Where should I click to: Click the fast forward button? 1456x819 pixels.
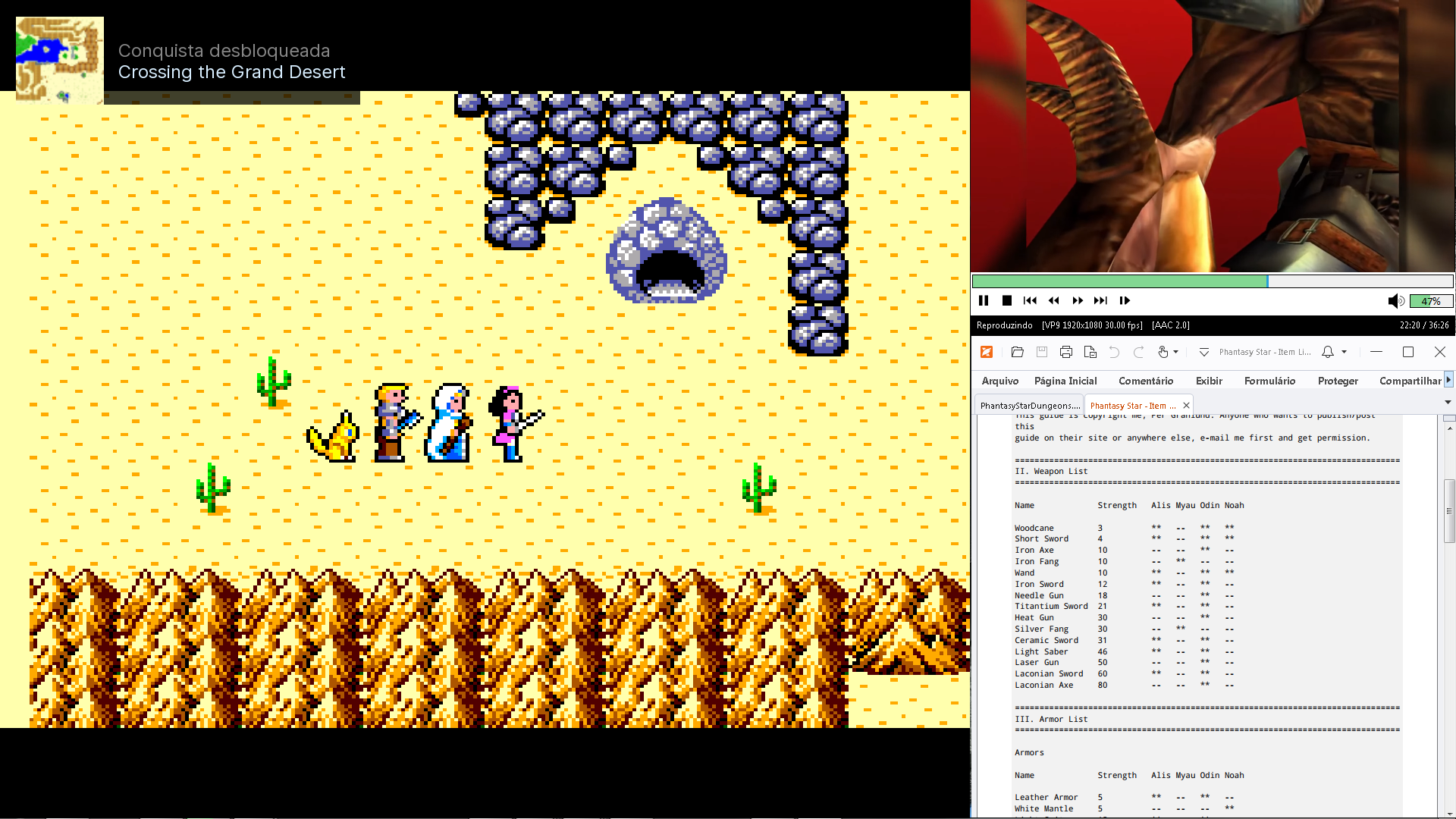pyautogui.click(x=1077, y=301)
